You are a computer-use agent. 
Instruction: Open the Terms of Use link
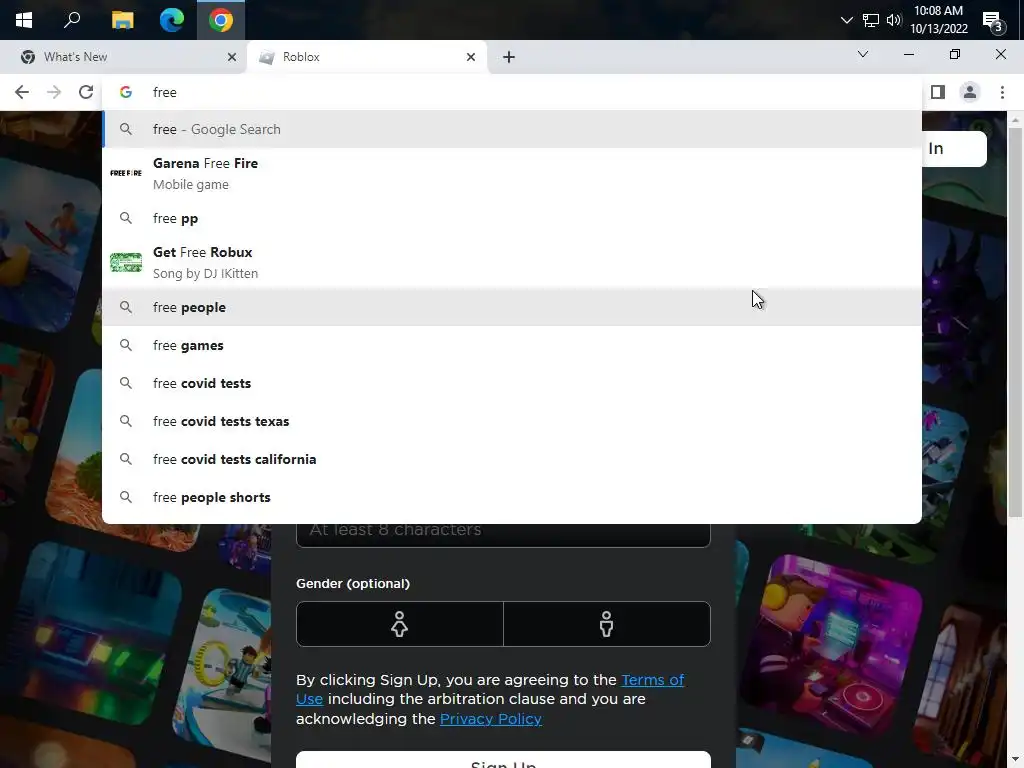(652, 680)
